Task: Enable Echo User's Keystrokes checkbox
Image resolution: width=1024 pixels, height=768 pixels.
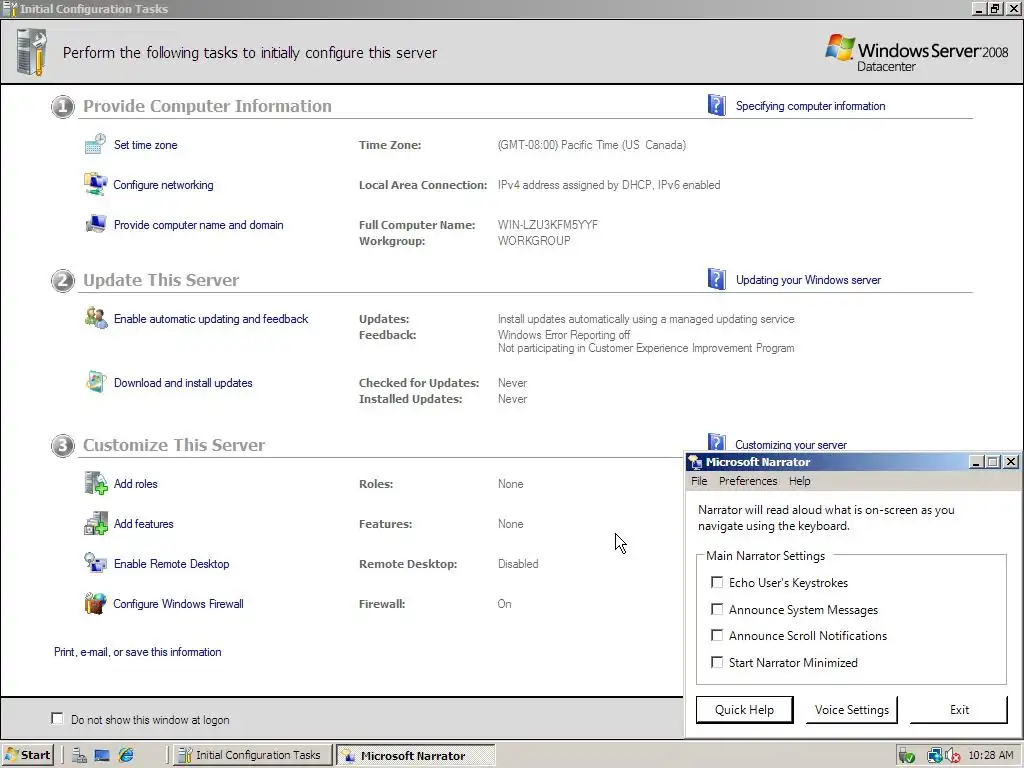Action: (x=717, y=582)
